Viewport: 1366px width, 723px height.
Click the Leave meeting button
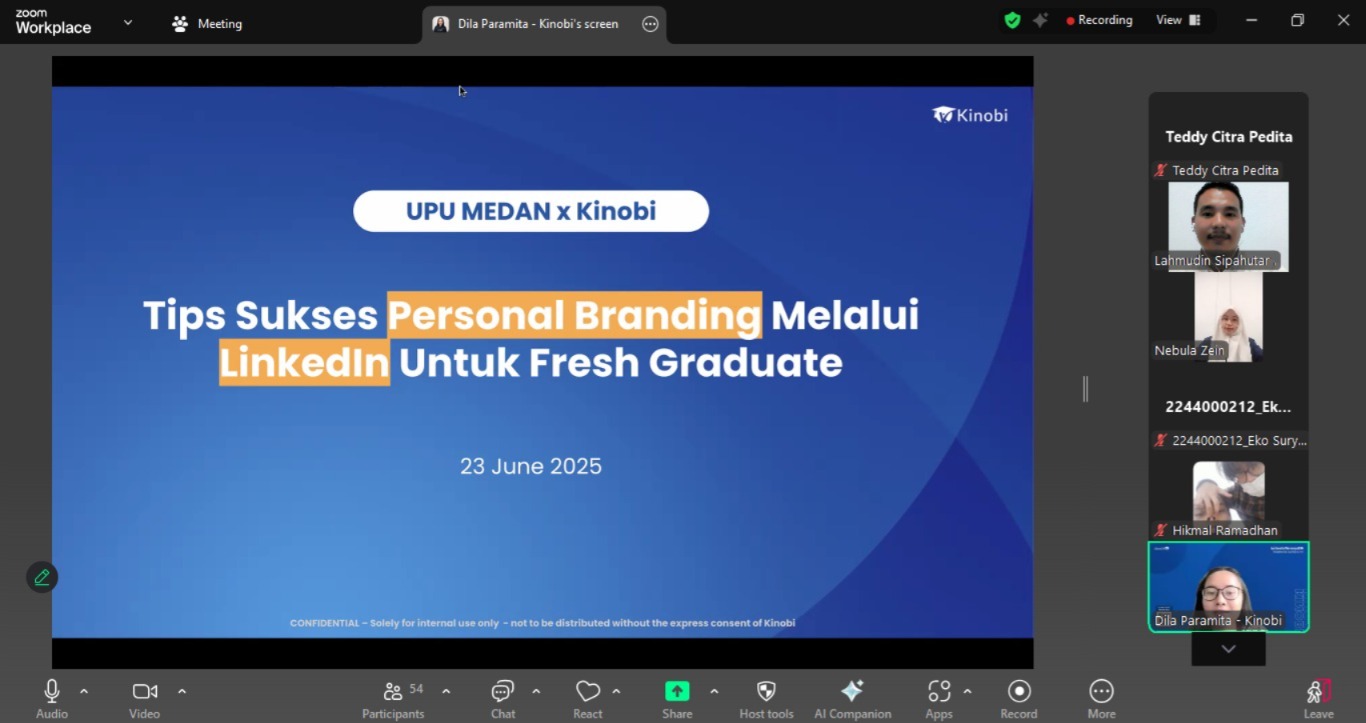click(x=1318, y=698)
